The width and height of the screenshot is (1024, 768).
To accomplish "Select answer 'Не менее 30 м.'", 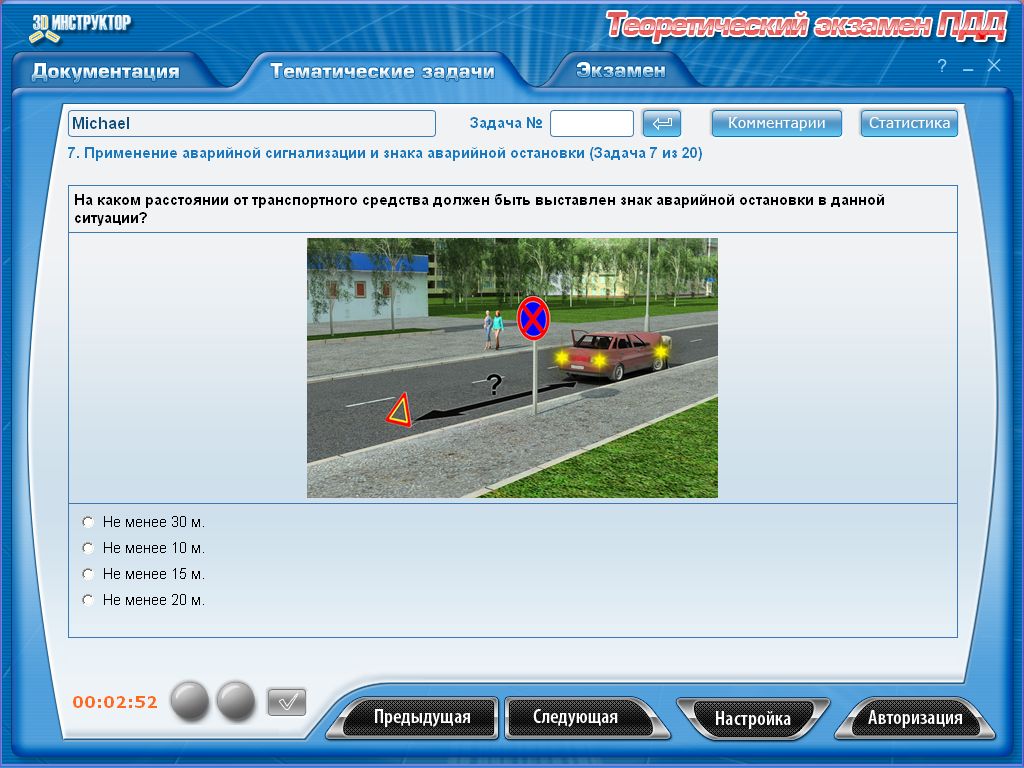I will click(89, 522).
